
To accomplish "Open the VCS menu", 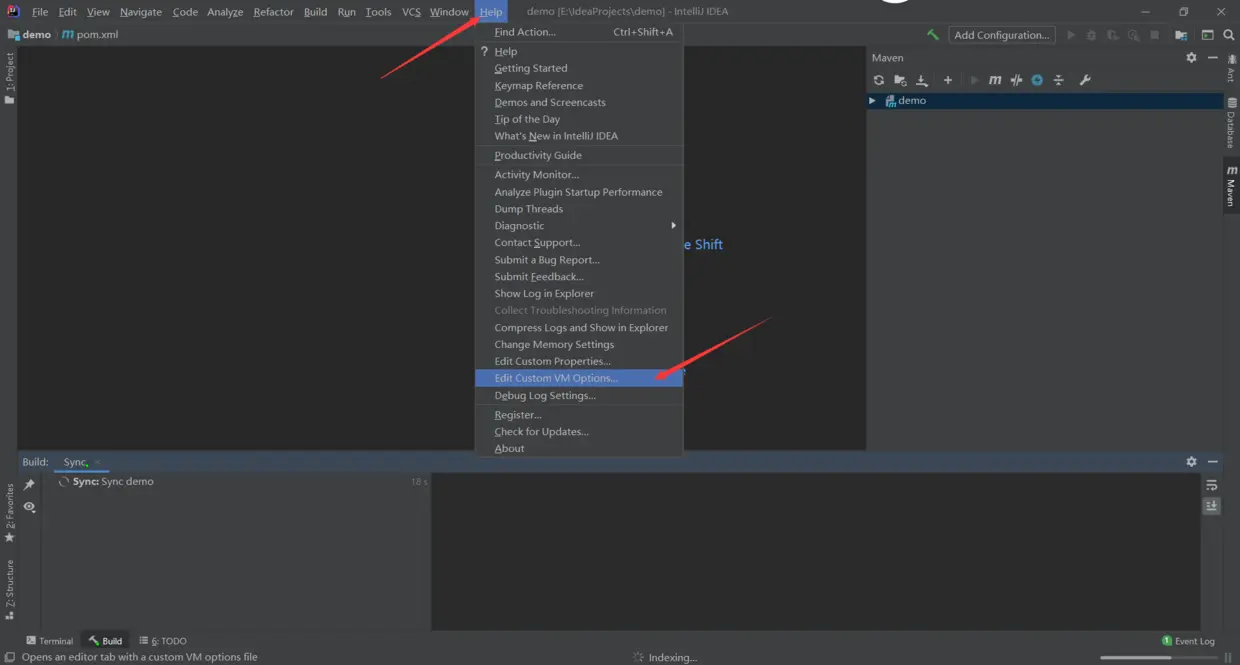I will tap(411, 12).
